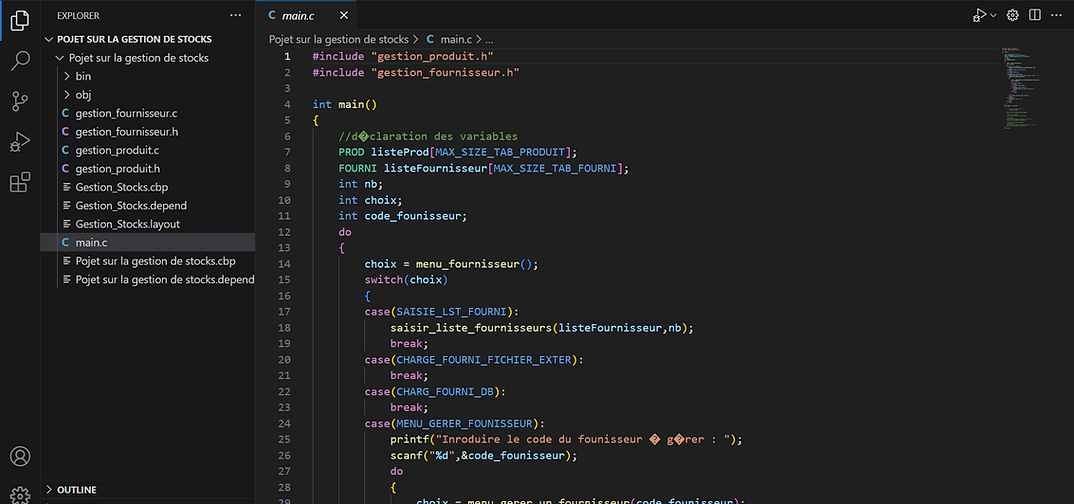
Task: Open Run and Debug view
Action: pos(20,142)
